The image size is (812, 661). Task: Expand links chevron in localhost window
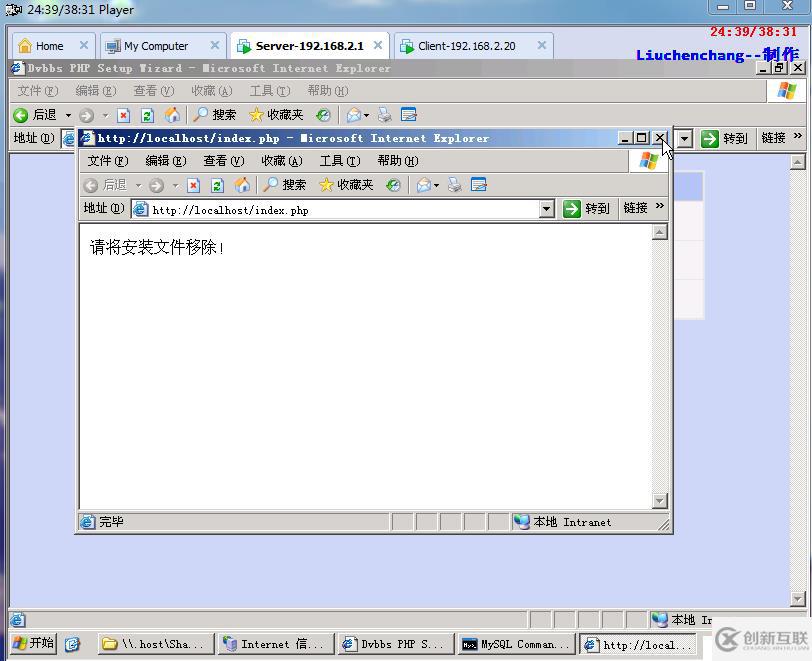coord(659,206)
